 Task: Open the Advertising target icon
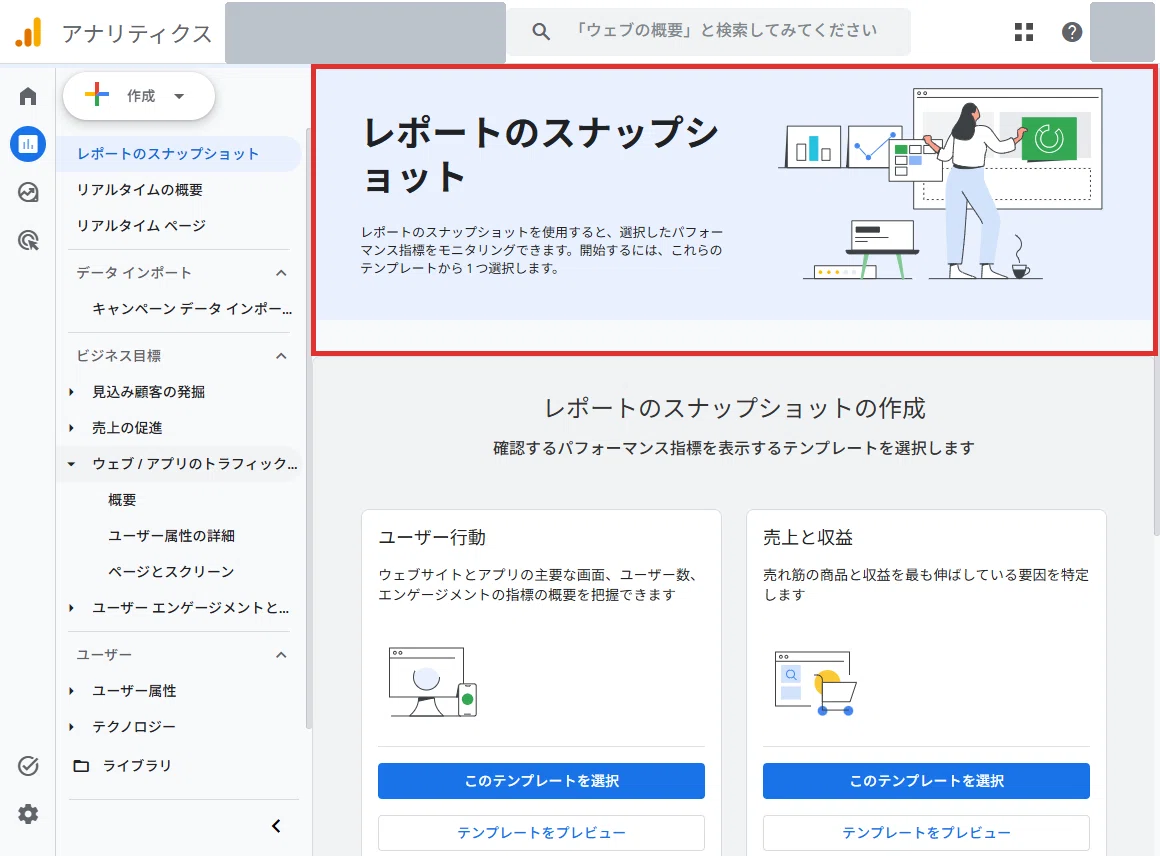[28, 240]
